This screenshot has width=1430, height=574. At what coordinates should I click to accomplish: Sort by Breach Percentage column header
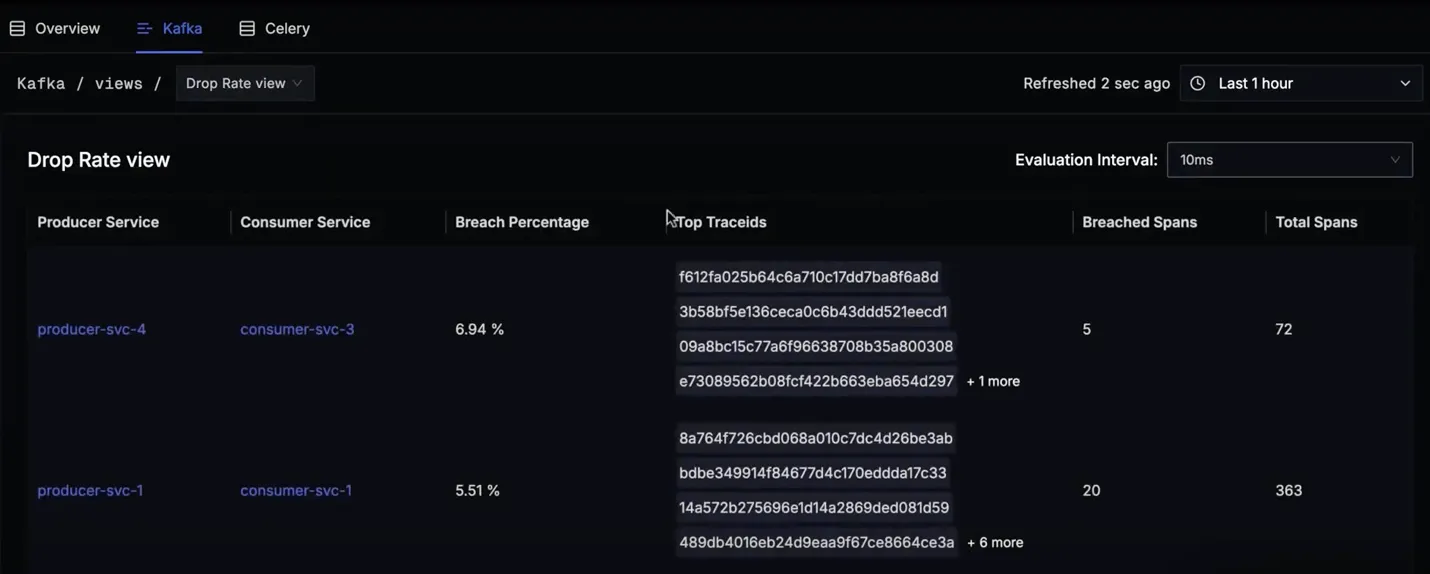coord(522,222)
